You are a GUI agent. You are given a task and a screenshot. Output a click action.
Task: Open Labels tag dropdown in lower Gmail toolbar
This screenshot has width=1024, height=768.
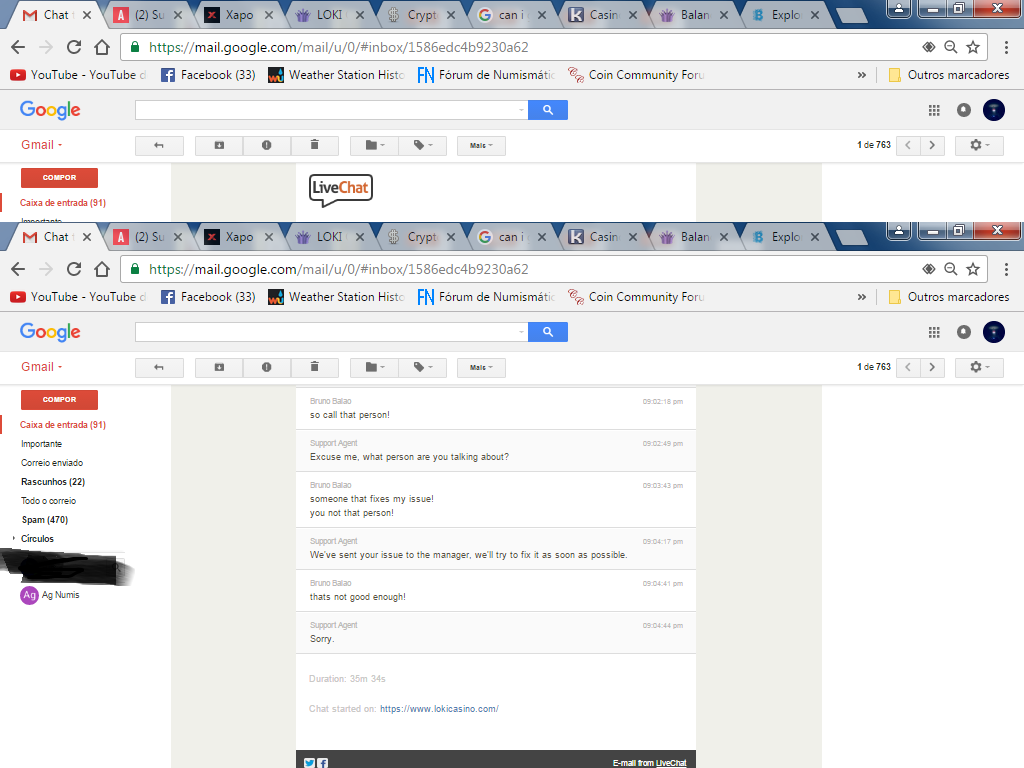click(x=423, y=368)
